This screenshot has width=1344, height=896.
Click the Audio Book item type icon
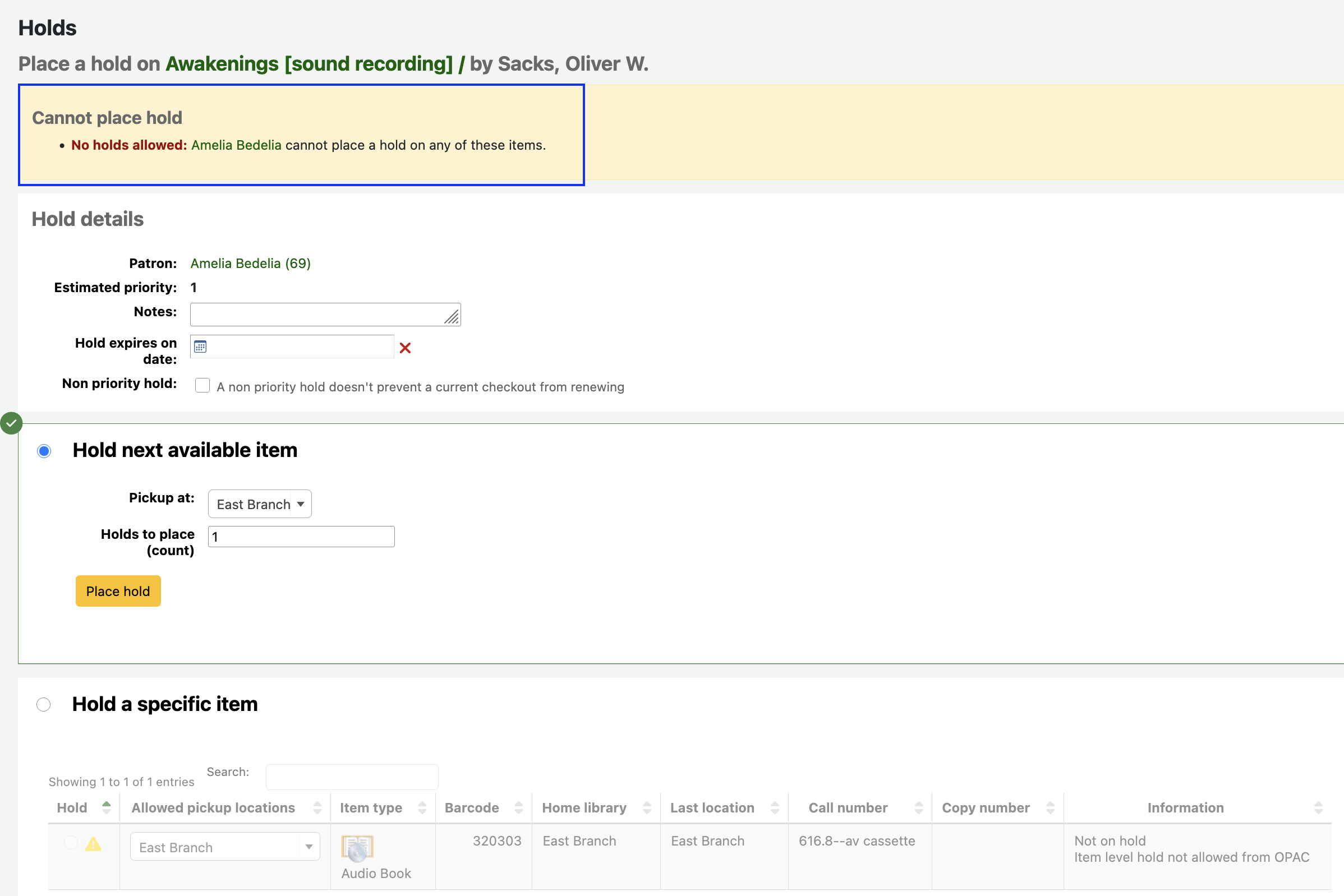coord(357,848)
